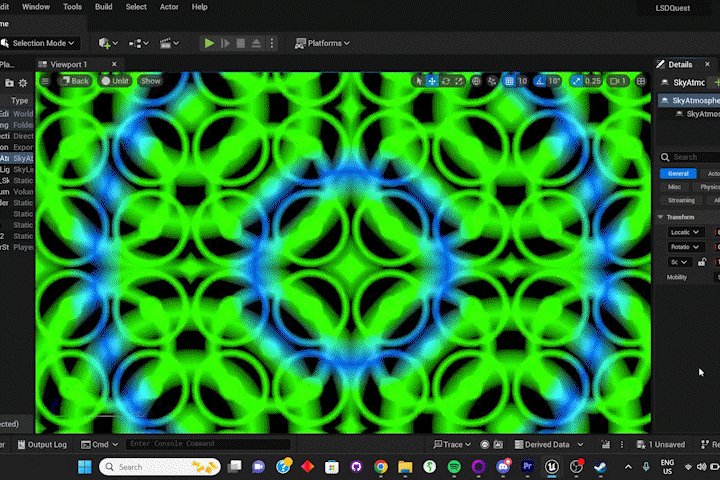Click the viewport layout maximize icon

pos(641,81)
